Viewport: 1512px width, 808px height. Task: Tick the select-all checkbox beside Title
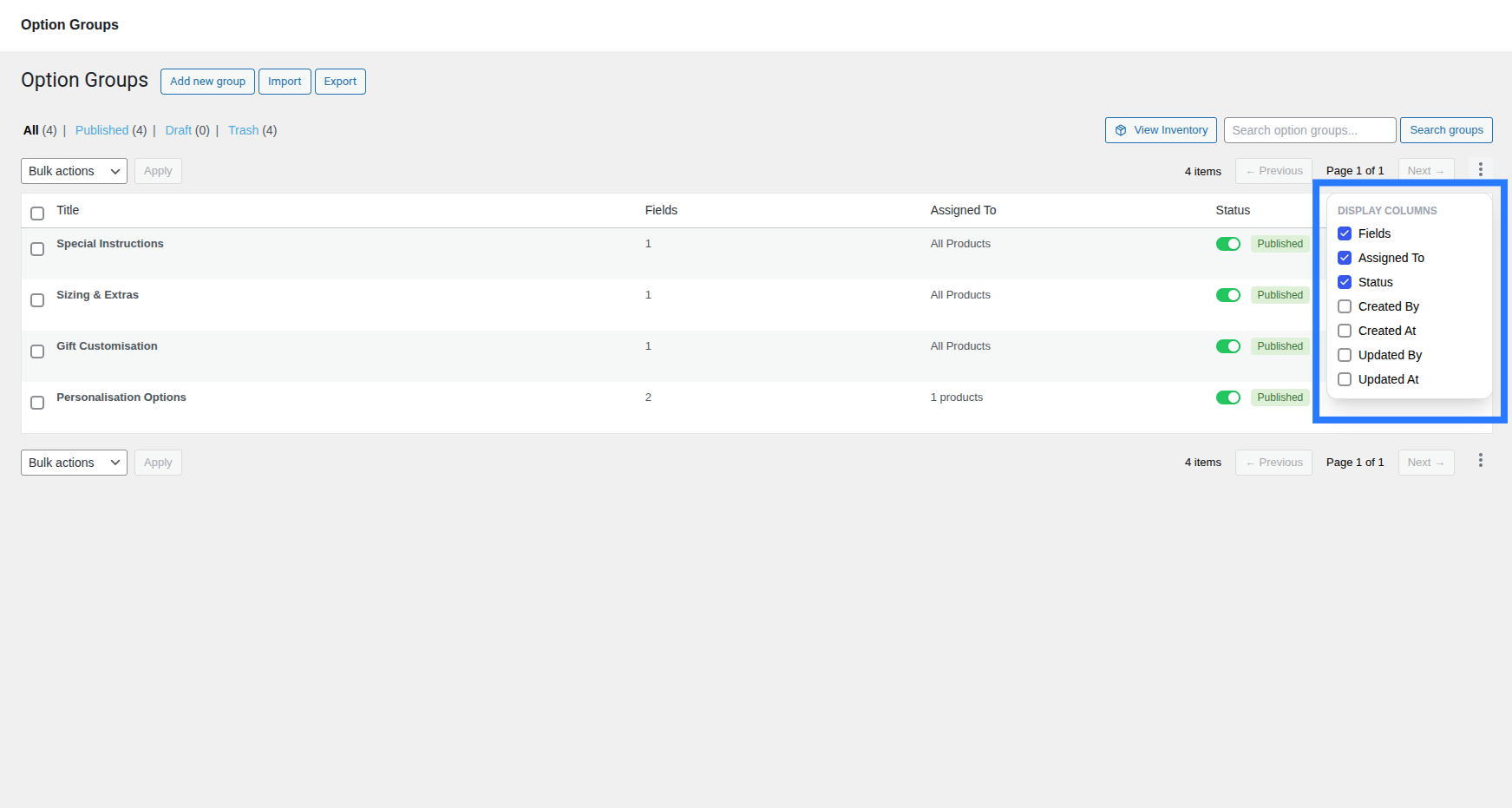37,213
